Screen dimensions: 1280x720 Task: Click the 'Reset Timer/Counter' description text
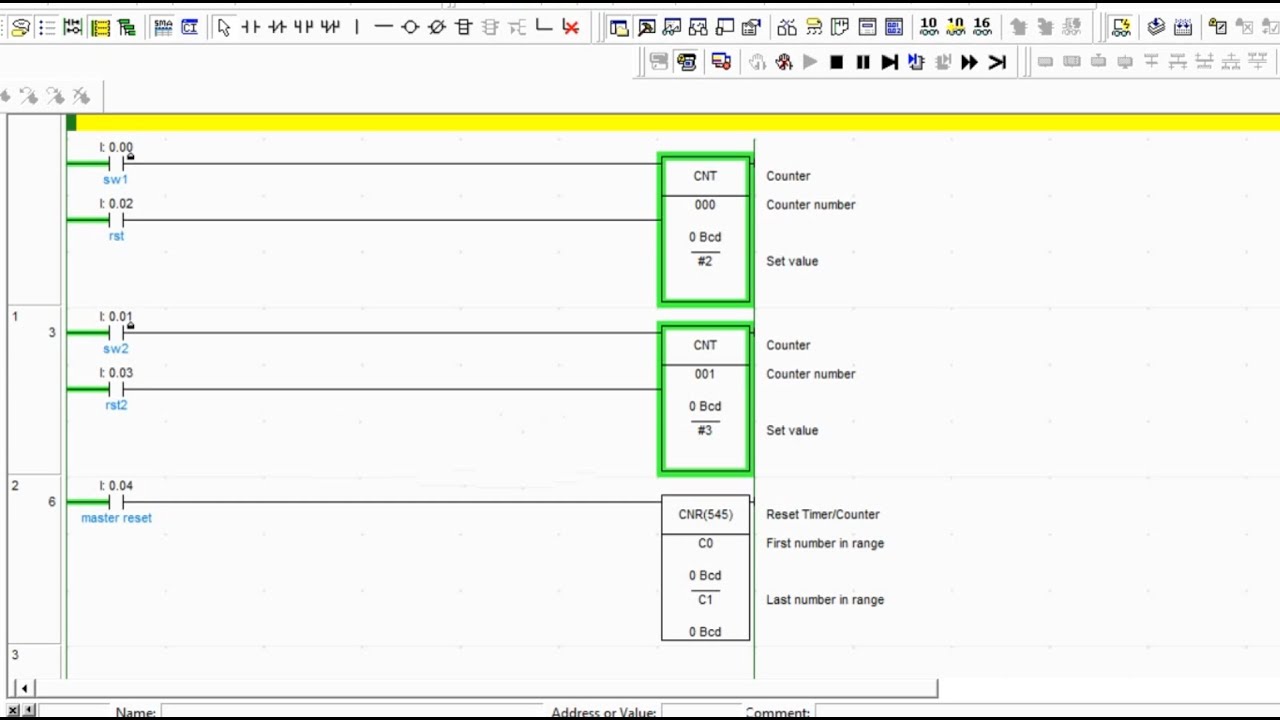[823, 514]
